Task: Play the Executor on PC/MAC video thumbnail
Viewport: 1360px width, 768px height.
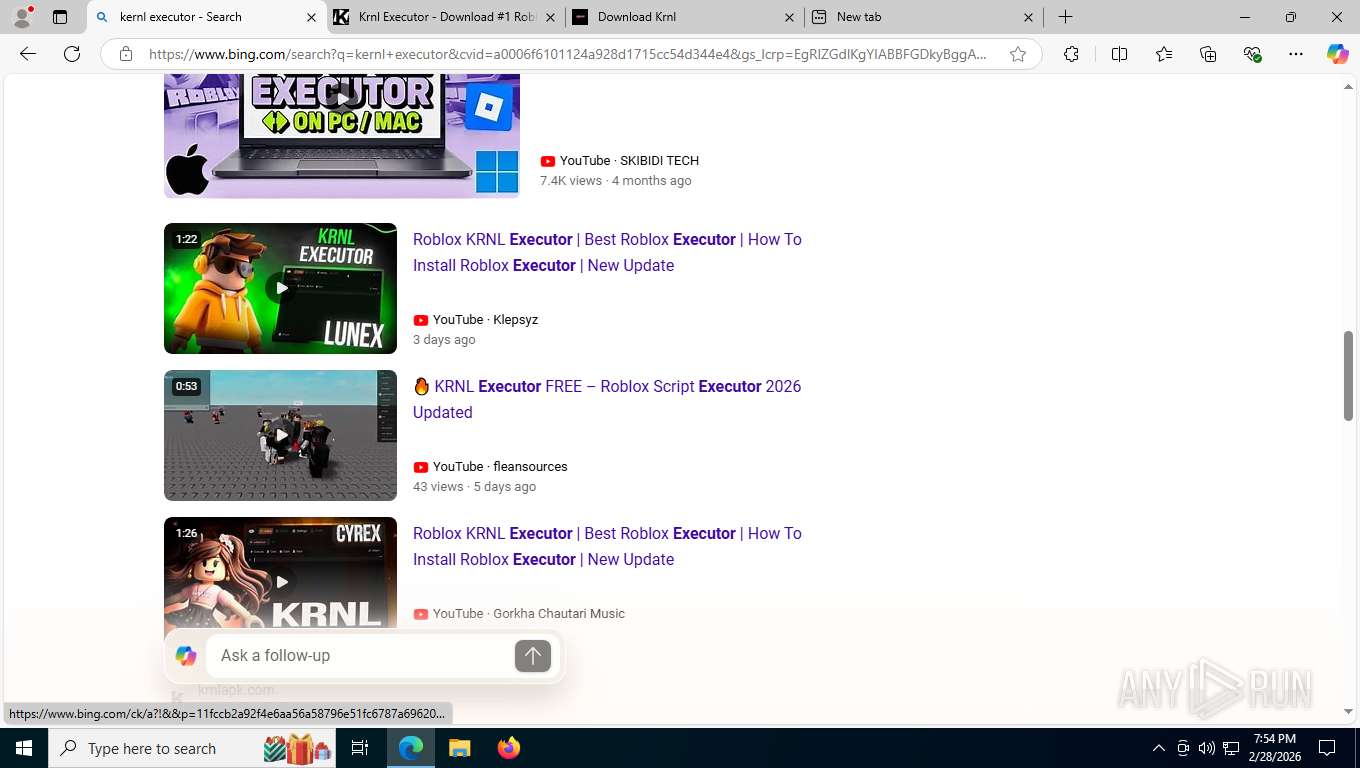Action: point(342,136)
